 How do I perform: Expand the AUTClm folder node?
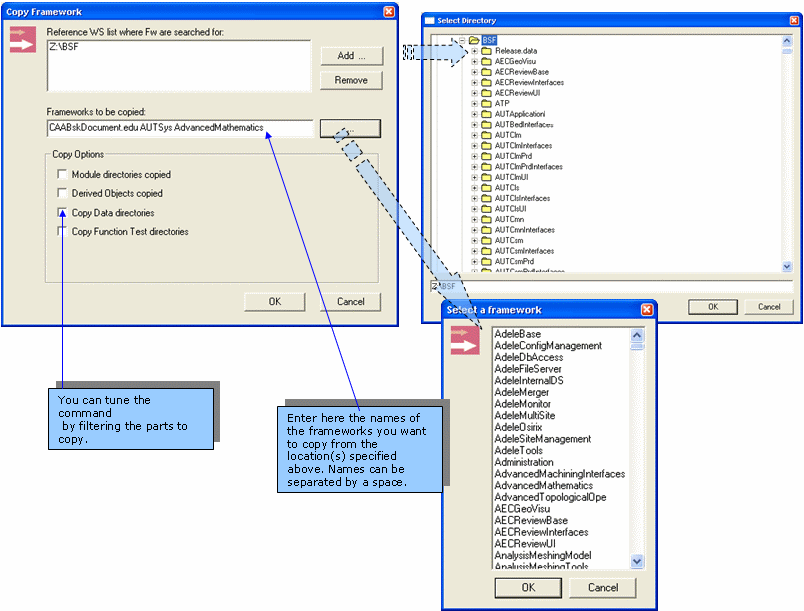[474, 135]
